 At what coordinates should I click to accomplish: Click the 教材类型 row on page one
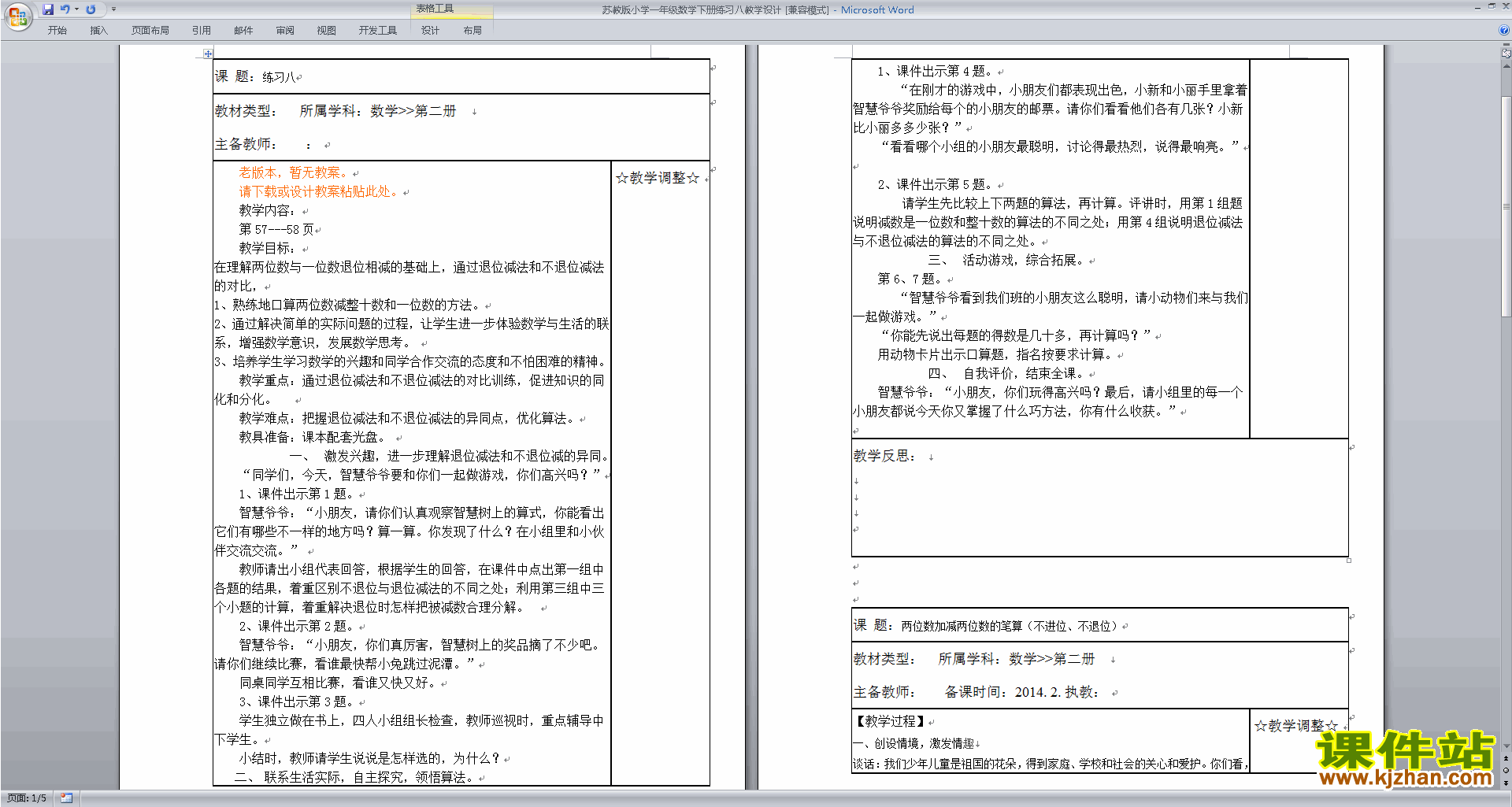(x=335, y=111)
